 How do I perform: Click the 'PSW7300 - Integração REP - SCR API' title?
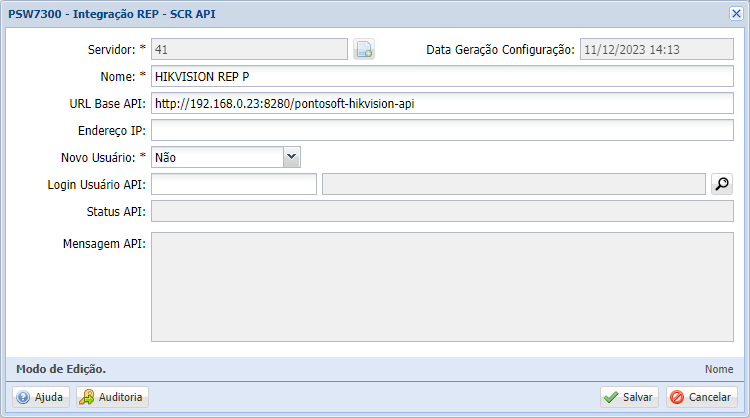click(112, 14)
